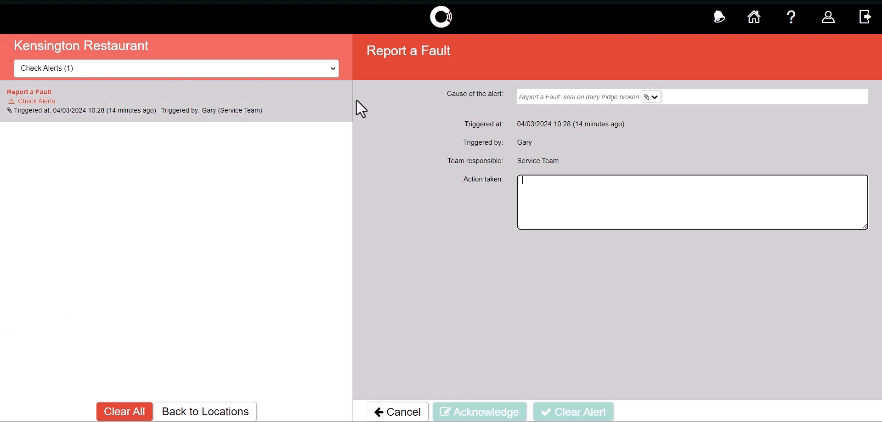Click the paperclip icon beside Triggered at

coord(10,110)
